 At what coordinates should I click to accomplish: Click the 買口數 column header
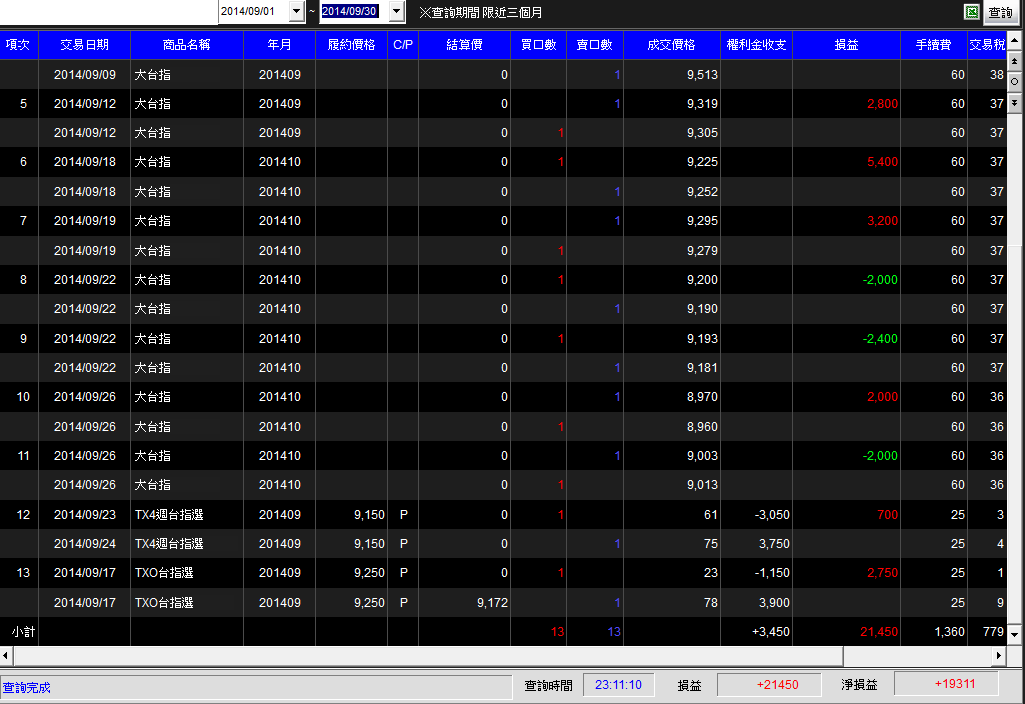[x=538, y=45]
